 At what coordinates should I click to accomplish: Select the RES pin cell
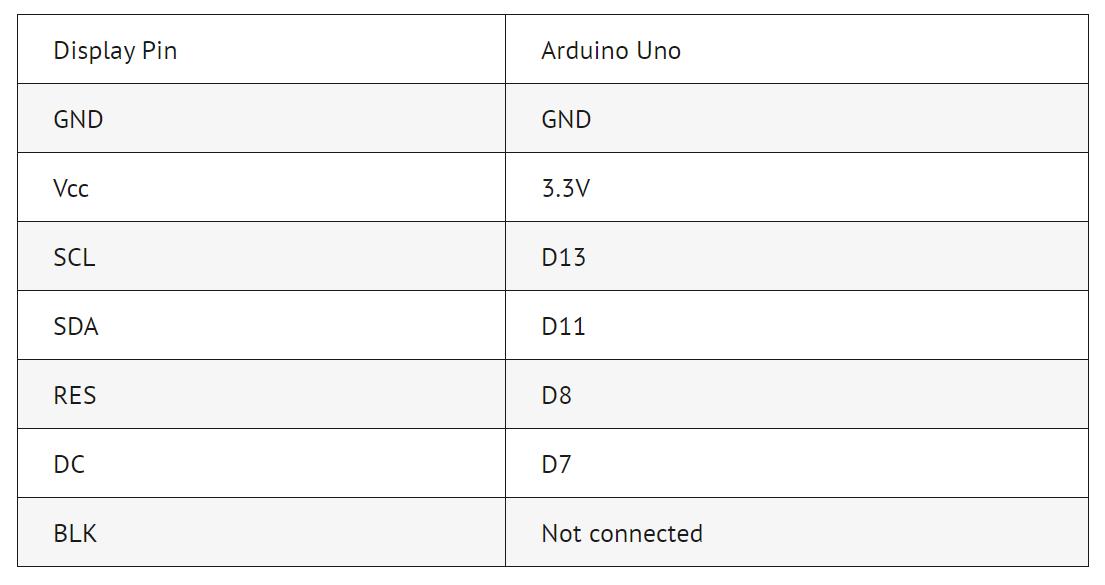(261, 395)
